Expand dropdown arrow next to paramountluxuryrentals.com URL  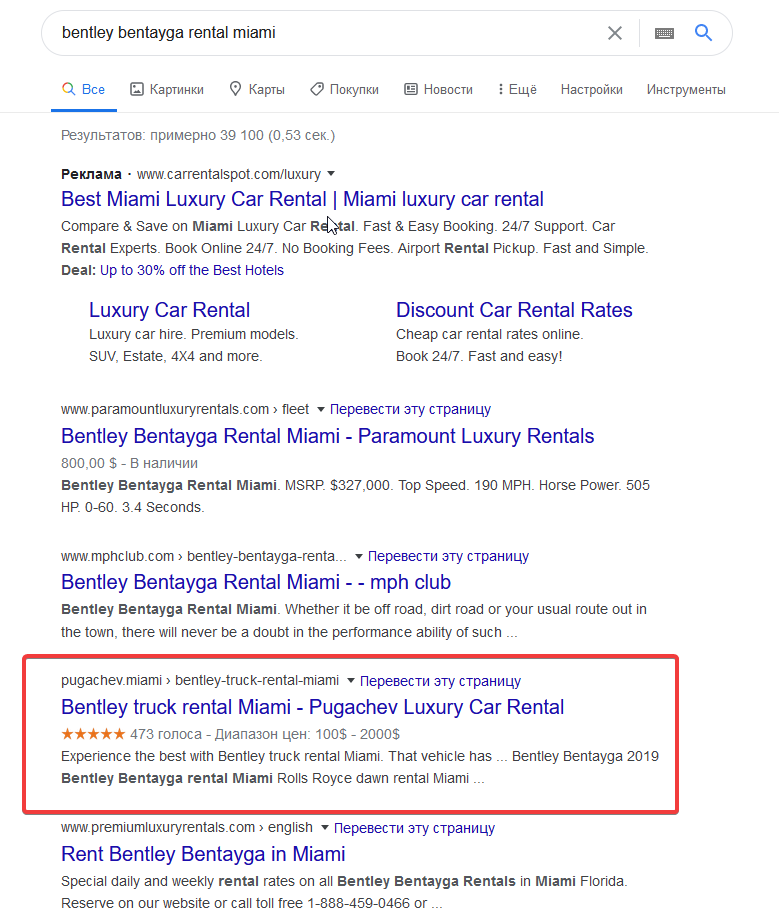click(321, 409)
